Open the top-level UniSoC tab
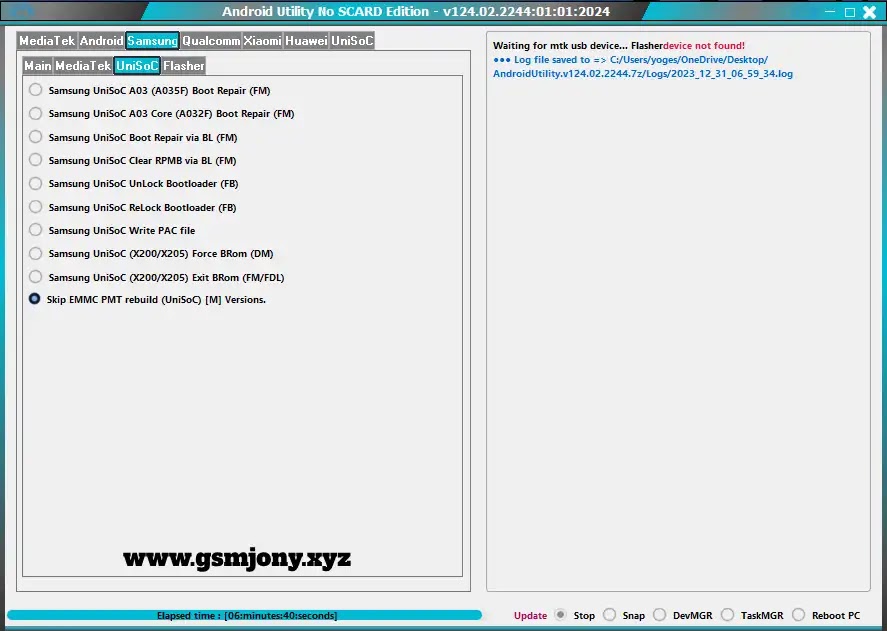This screenshot has height=631, width=887. (352, 41)
